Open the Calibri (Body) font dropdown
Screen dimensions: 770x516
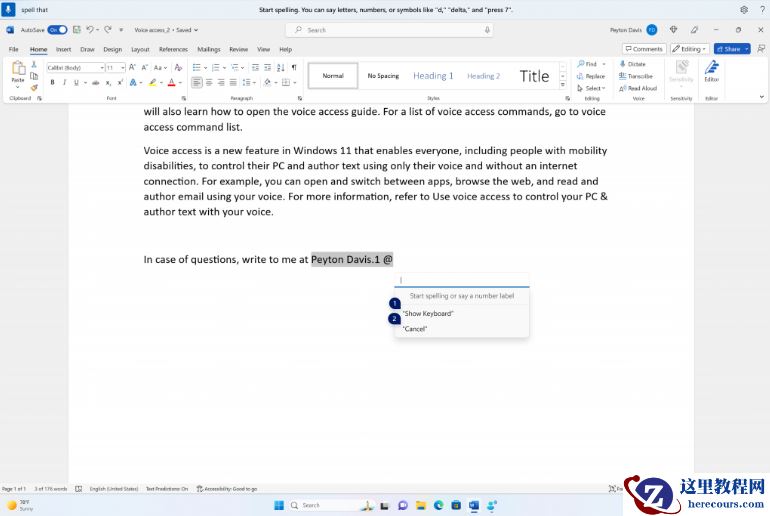(102, 68)
